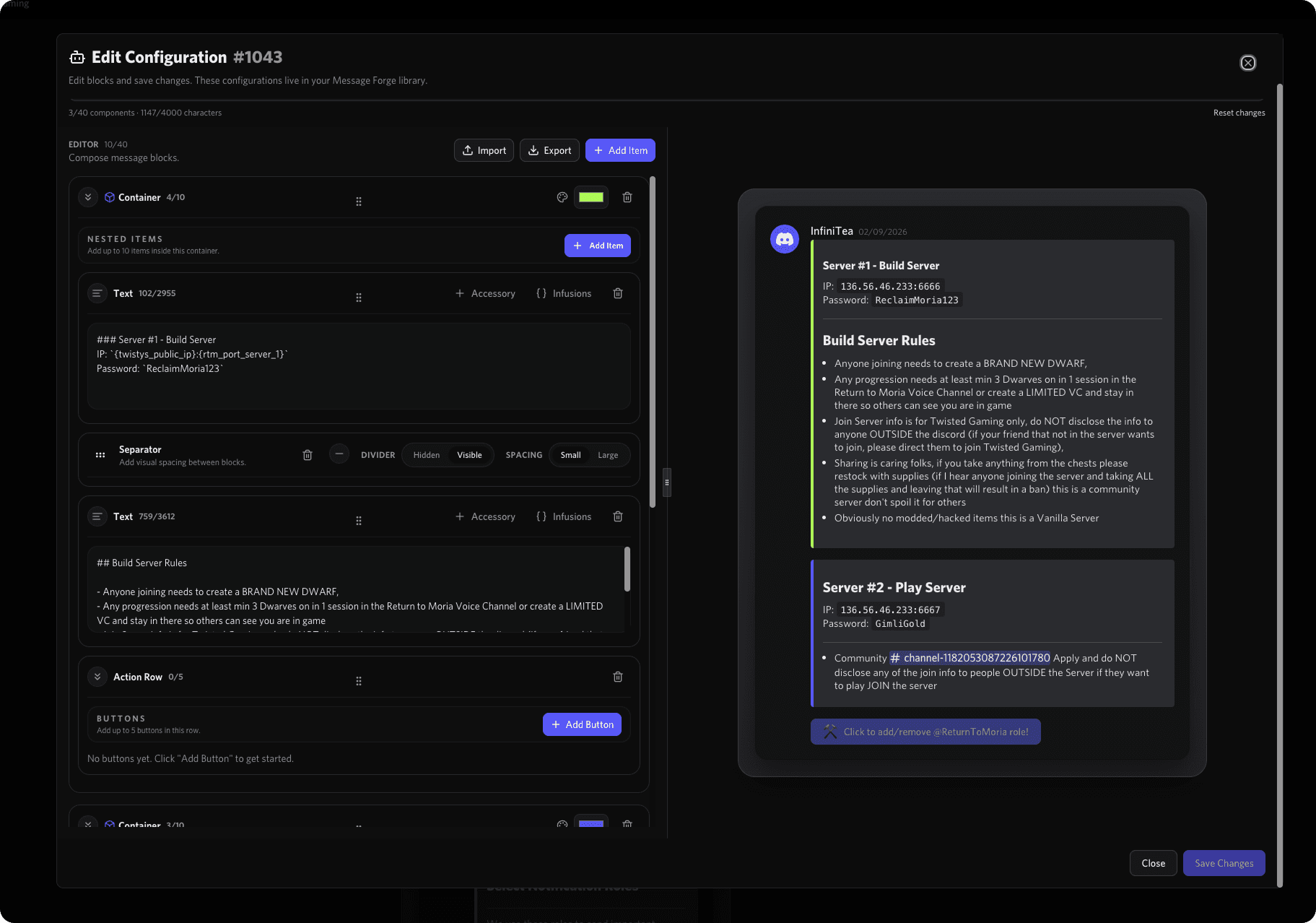Click the Accessory plus icon on the second Text block
The width and height of the screenshot is (1316, 923).
(459, 516)
